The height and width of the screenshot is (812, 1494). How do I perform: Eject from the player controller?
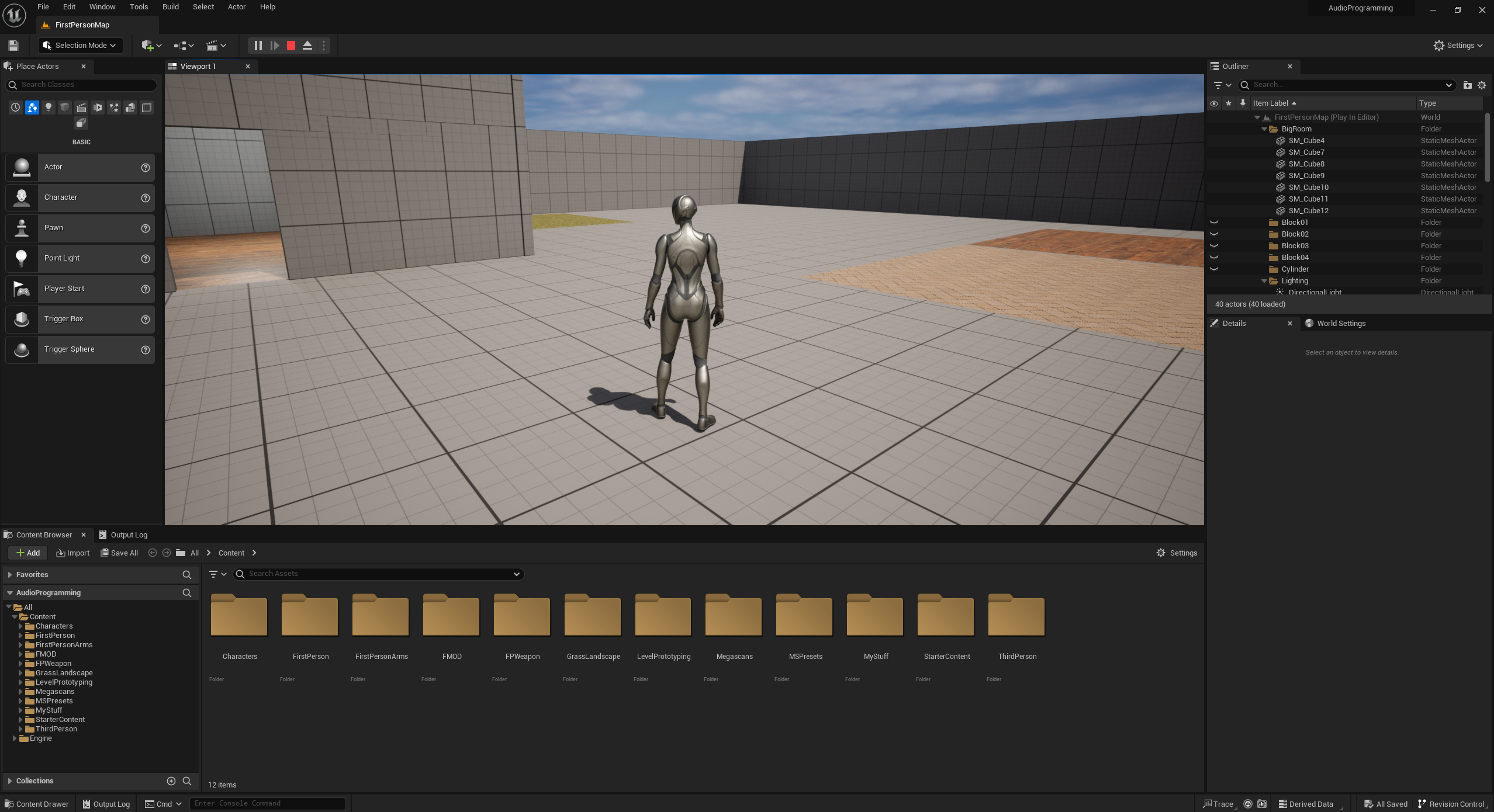(307, 46)
